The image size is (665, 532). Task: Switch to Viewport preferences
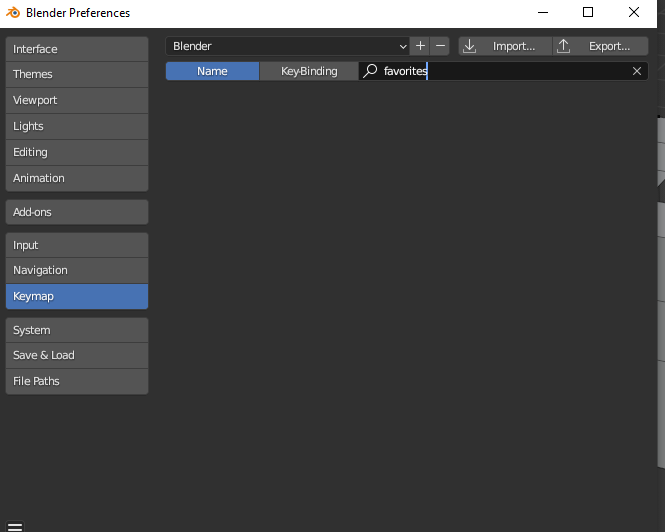pyautogui.click(x=77, y=101)
